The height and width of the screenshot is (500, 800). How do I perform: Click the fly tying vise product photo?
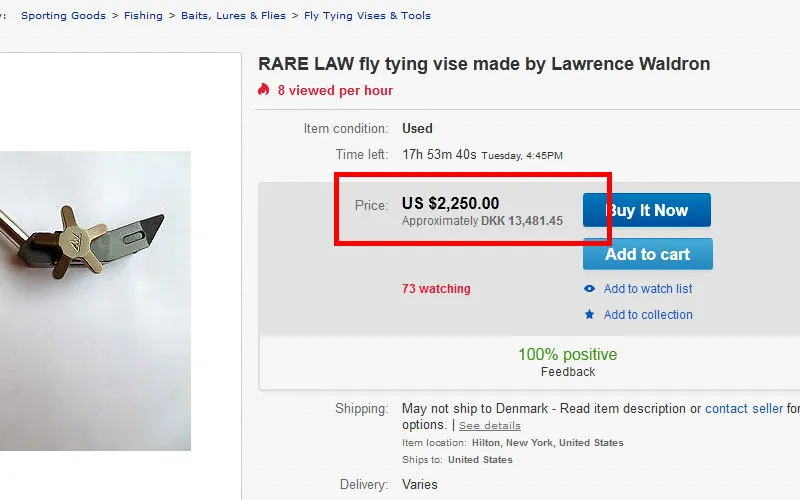[x=95, y=300]
